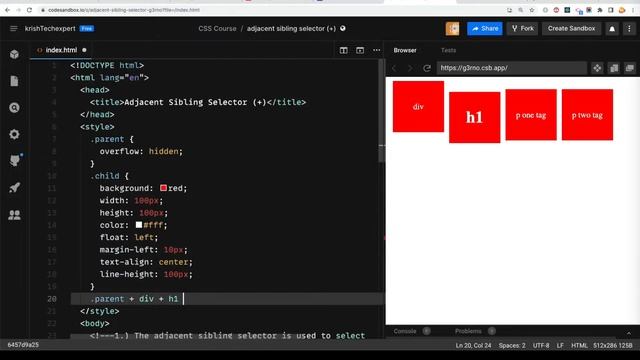Go back in the preview browser
640x360 pixels.
[394, 68]
